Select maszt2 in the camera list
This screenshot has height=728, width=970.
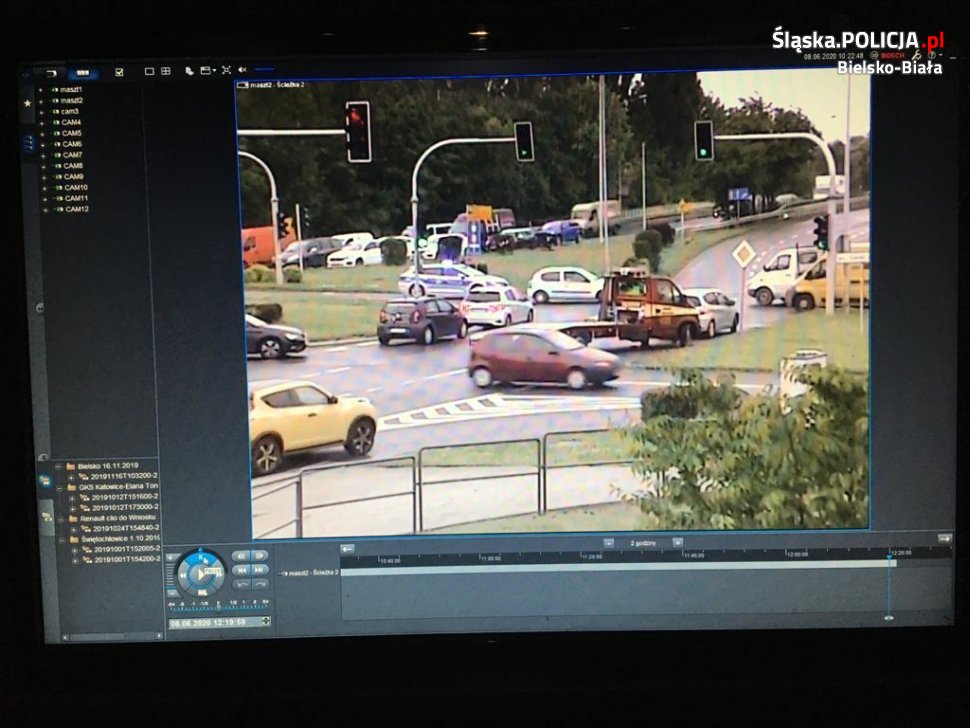[x=72, y=100]
